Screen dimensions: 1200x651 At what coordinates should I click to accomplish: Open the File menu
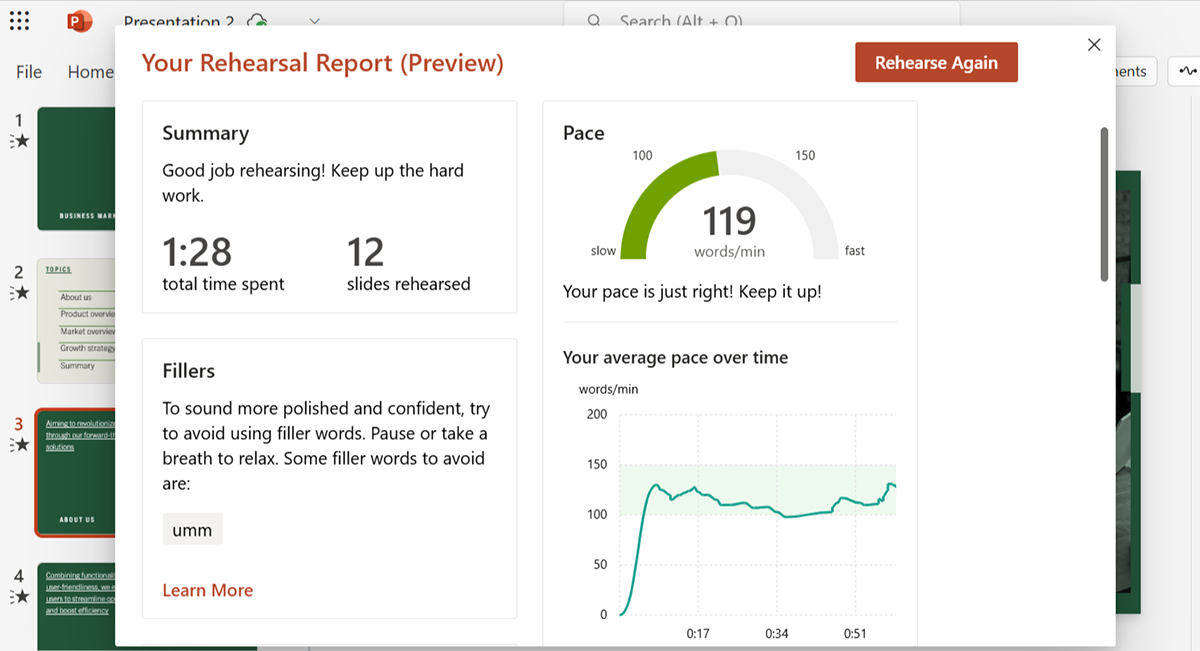[x=29, y=72]
